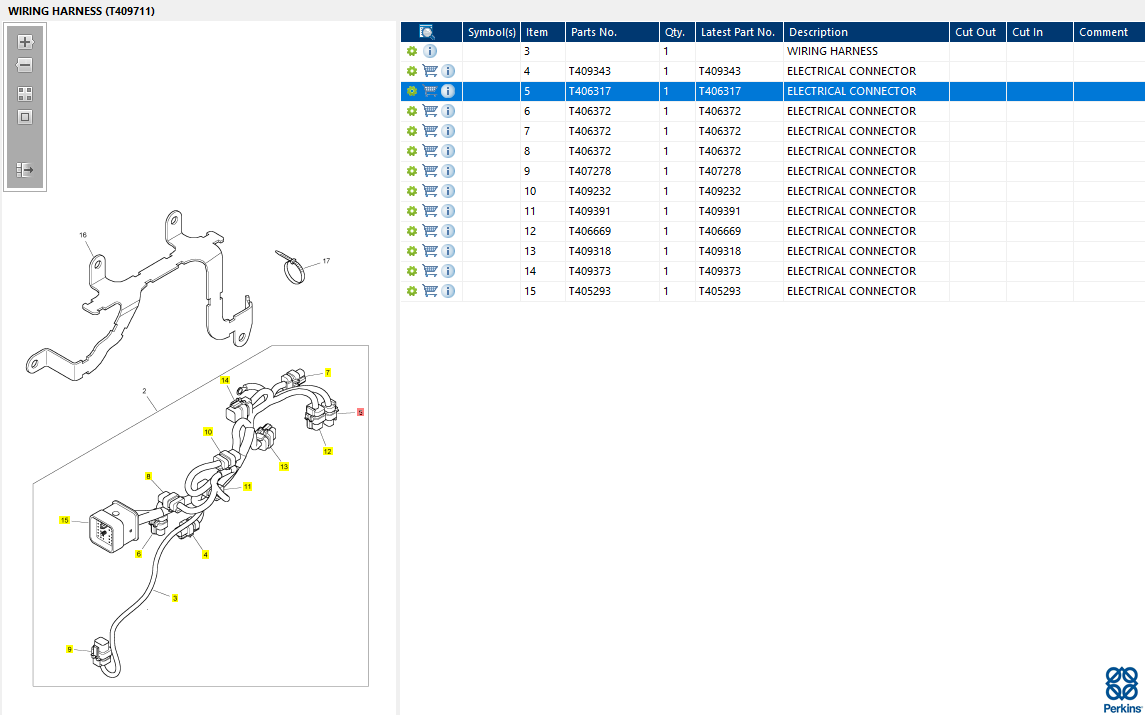1145x715 pixels.
Task: Select callout 11 on the diagram
Action: pyautogui.click(x=248, y=486)
